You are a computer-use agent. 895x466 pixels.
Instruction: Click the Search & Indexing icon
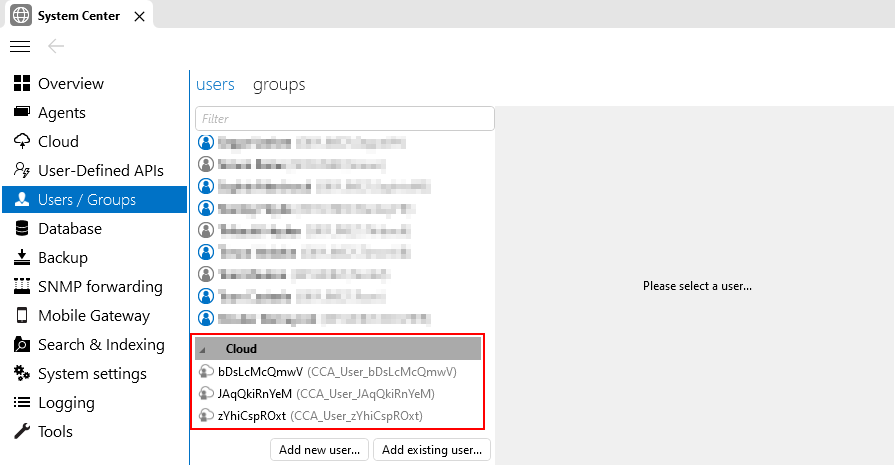22,344
